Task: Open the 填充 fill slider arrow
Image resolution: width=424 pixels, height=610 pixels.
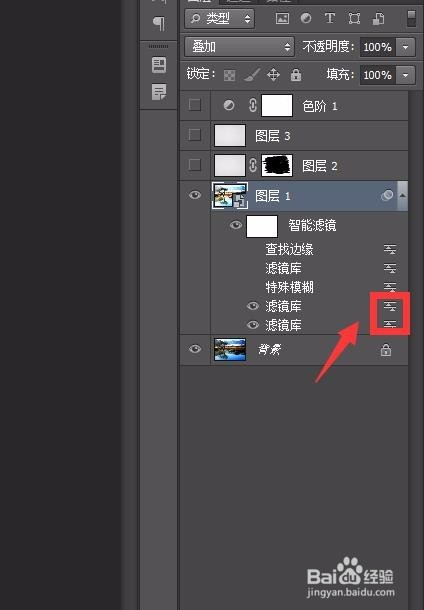Action: [x=405, y=75]
